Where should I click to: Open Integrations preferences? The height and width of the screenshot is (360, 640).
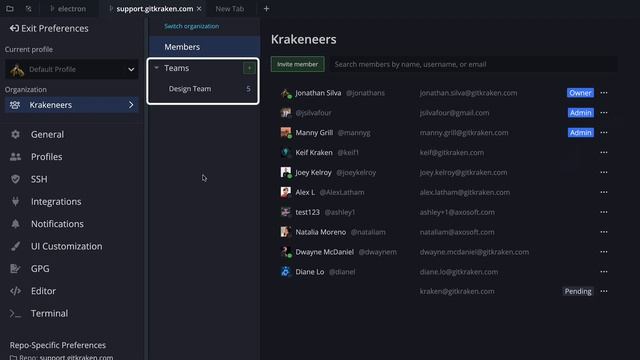pyautogui.click(x=56, y=201)
